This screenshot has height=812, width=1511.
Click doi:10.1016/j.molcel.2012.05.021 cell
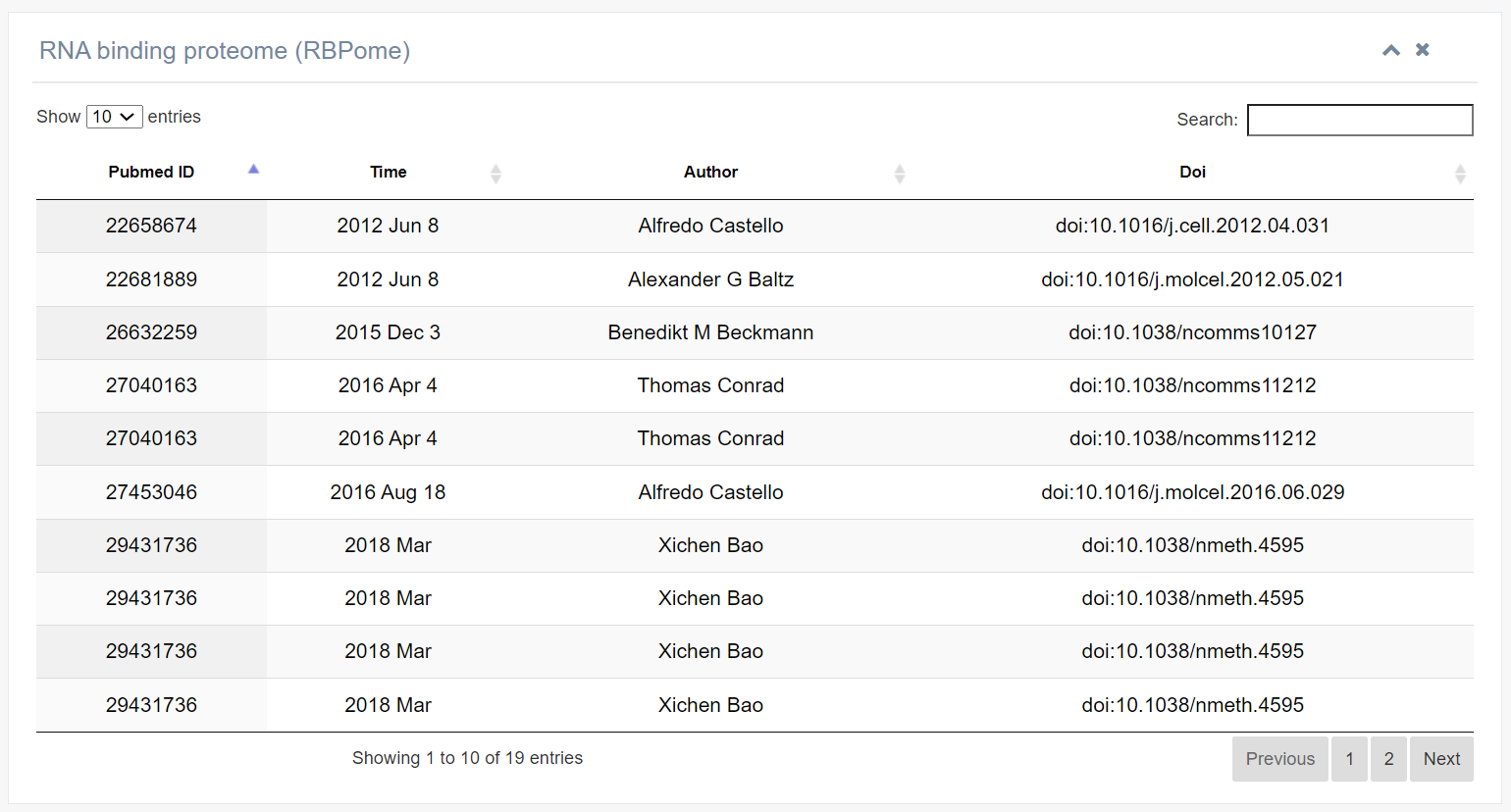(1193, 279)
